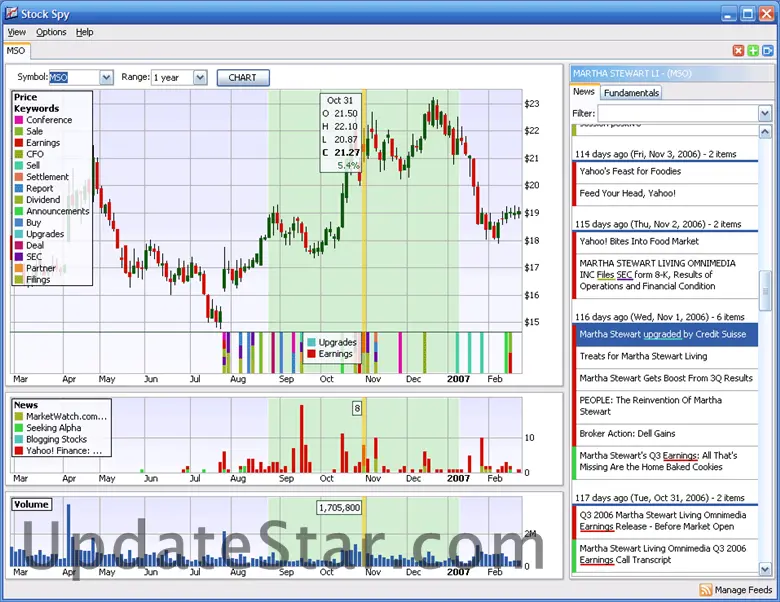Viewport: 780px width, 602px height.
Task: Switch to the News tab
Action: click(584, 92)
